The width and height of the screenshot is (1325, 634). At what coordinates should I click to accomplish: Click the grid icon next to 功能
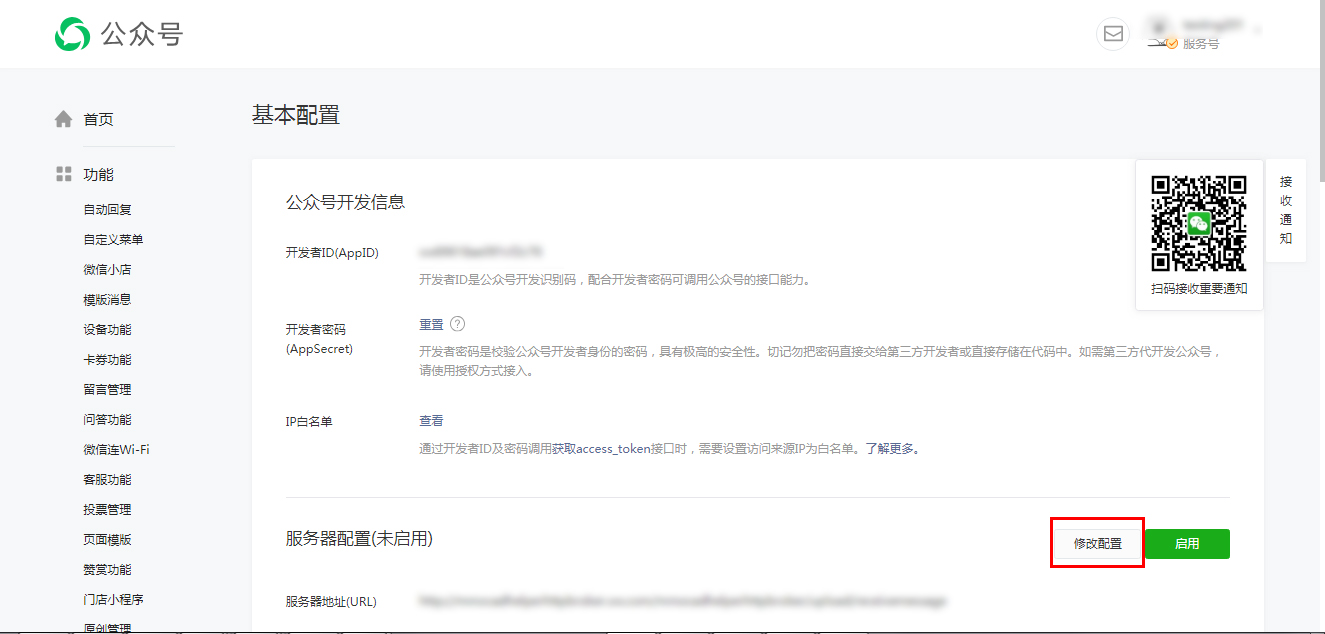62,173
